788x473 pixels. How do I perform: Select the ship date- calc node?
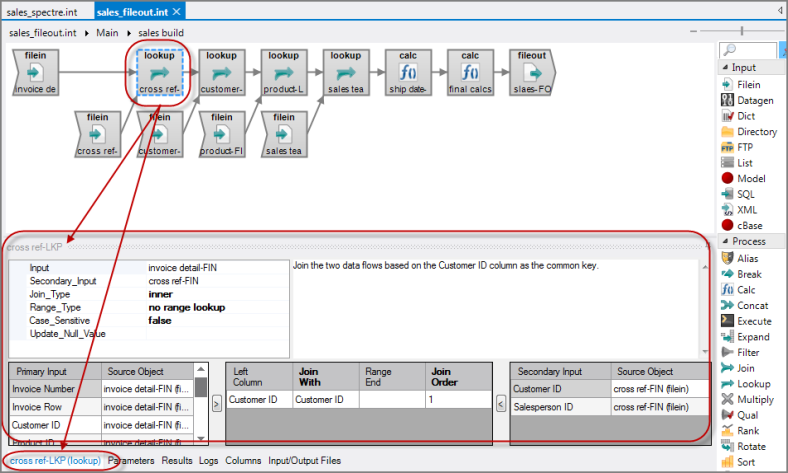point(408,72)
